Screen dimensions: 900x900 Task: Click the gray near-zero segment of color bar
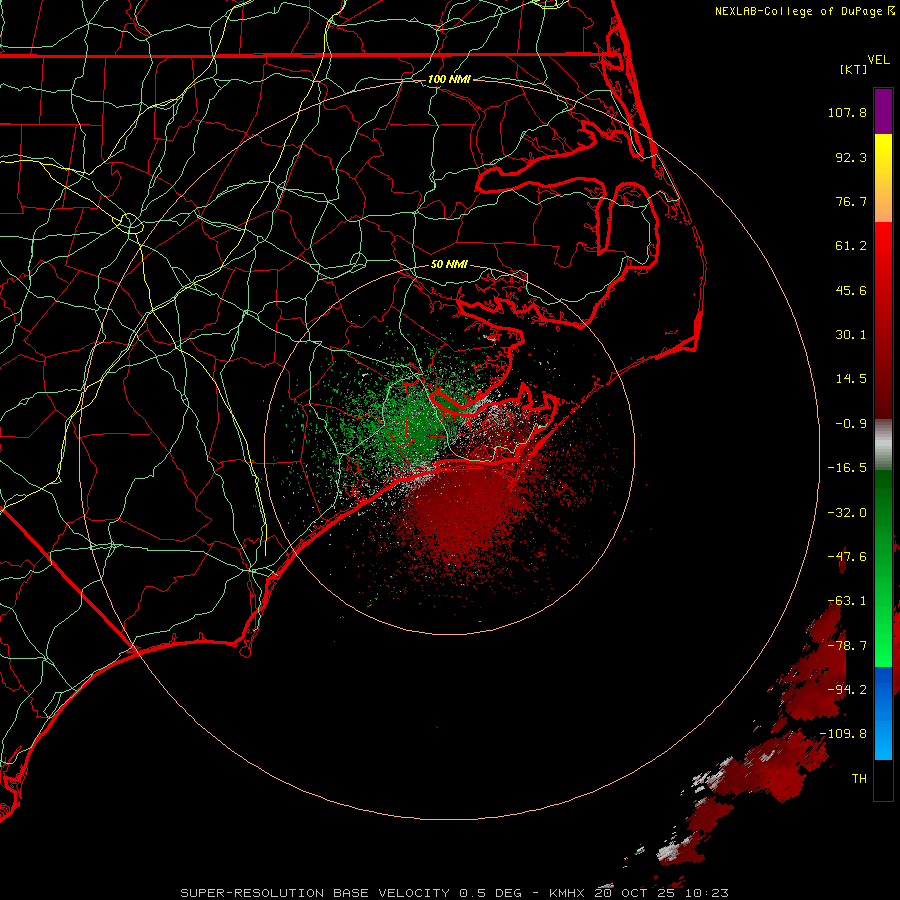click(x=883, y=444)
